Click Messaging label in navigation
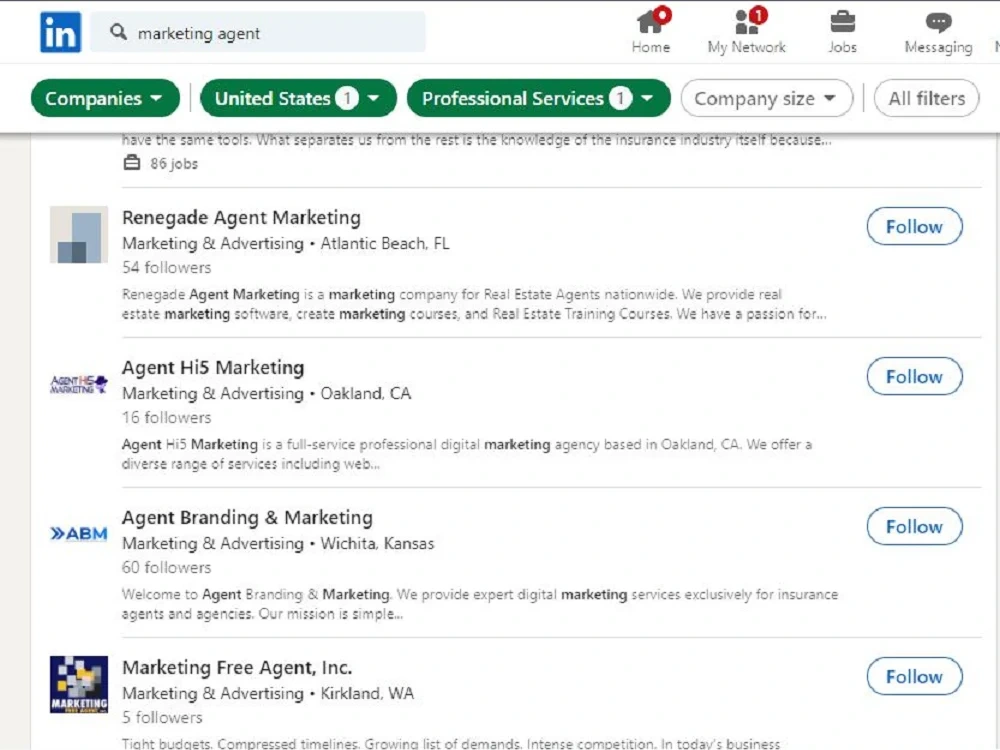 coord(938,47)
